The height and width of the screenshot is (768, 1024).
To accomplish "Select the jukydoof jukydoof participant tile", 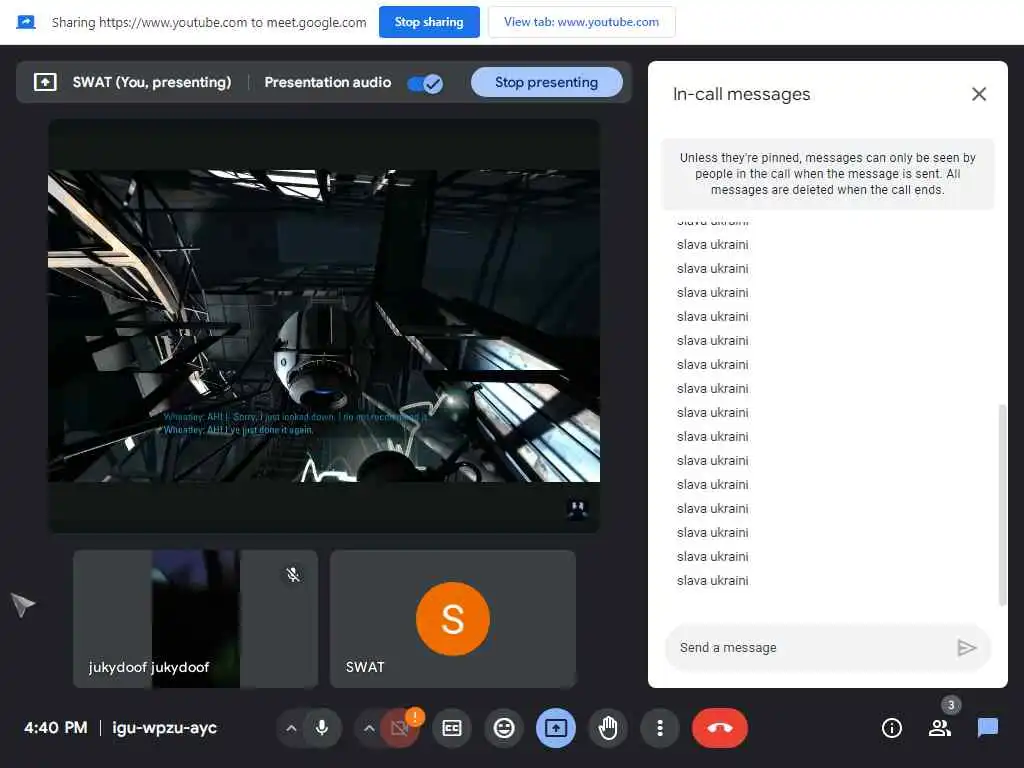I will [x=196, y=618].
